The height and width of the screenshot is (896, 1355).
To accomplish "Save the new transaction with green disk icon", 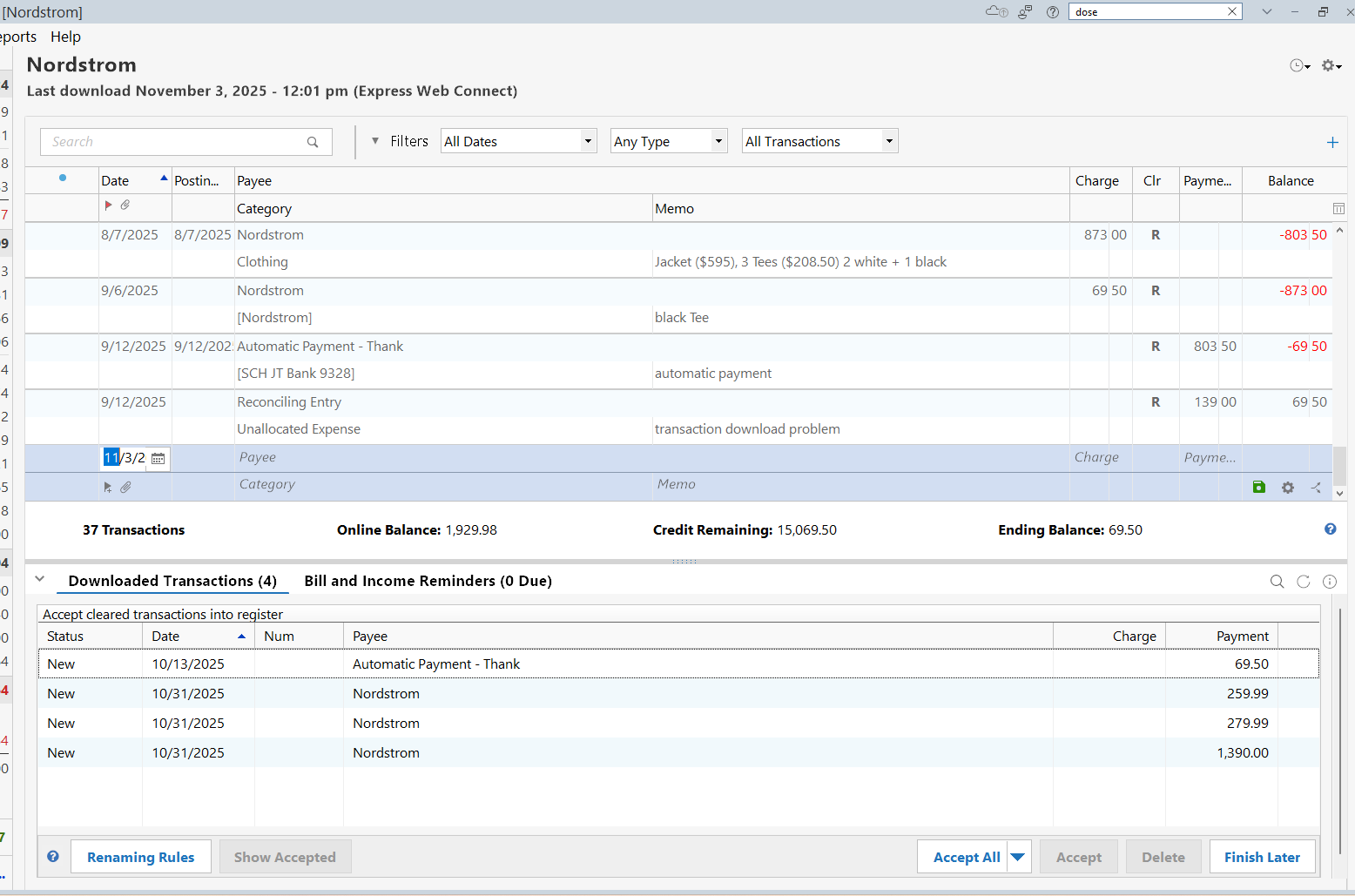I will (1258, 488).
